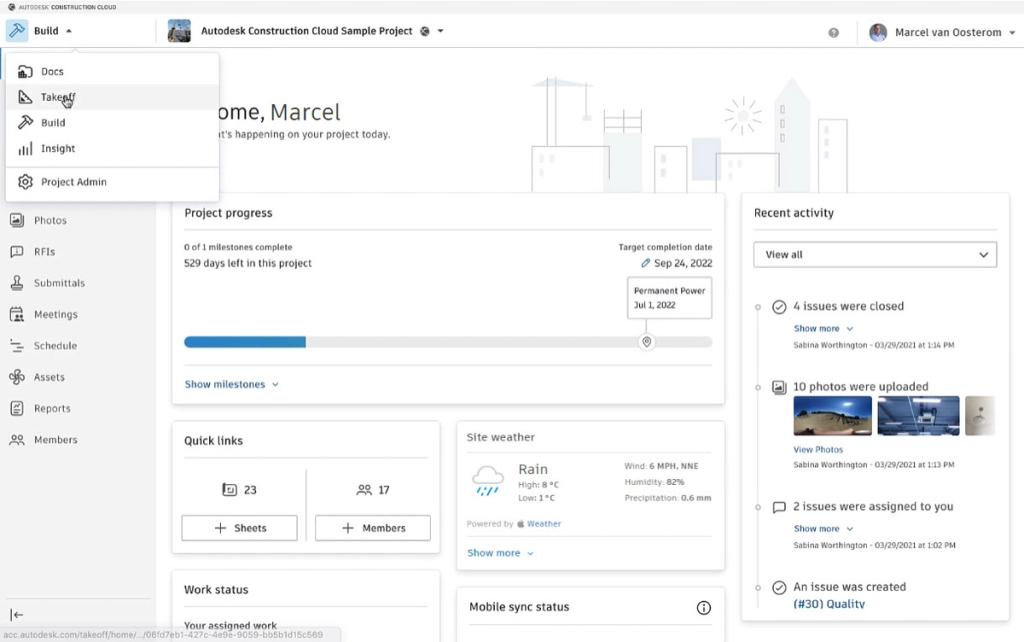Open the Assets icon in sidebar
Viewport: 1024px width, 642px height.
point(17,377)
